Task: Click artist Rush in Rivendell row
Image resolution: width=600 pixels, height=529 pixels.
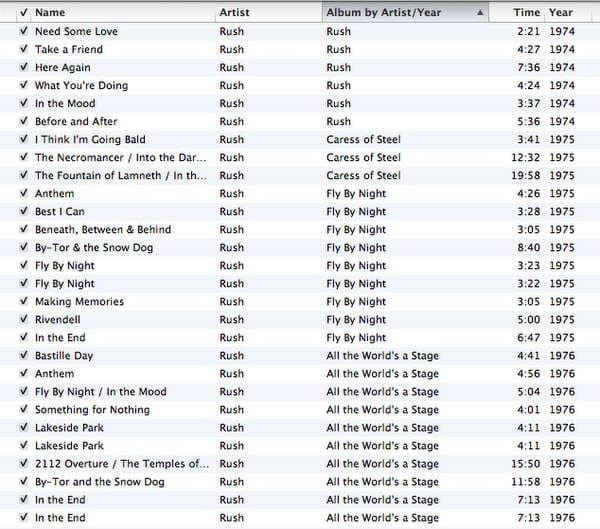Action: click(x=231, y=320)
